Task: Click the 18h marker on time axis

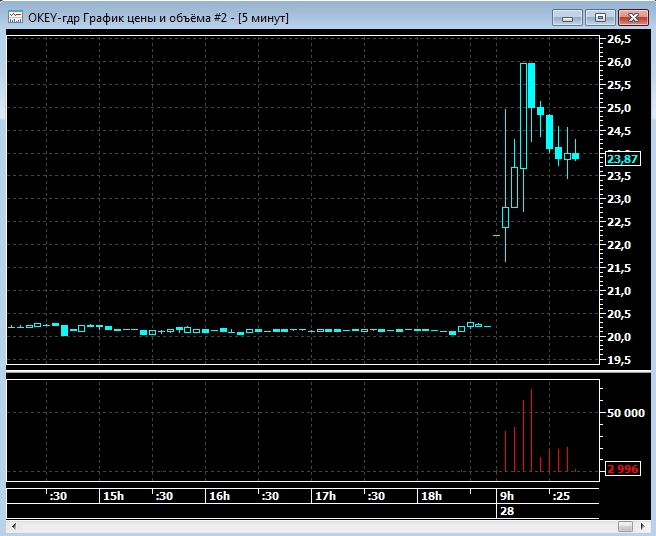Action: 431,496
